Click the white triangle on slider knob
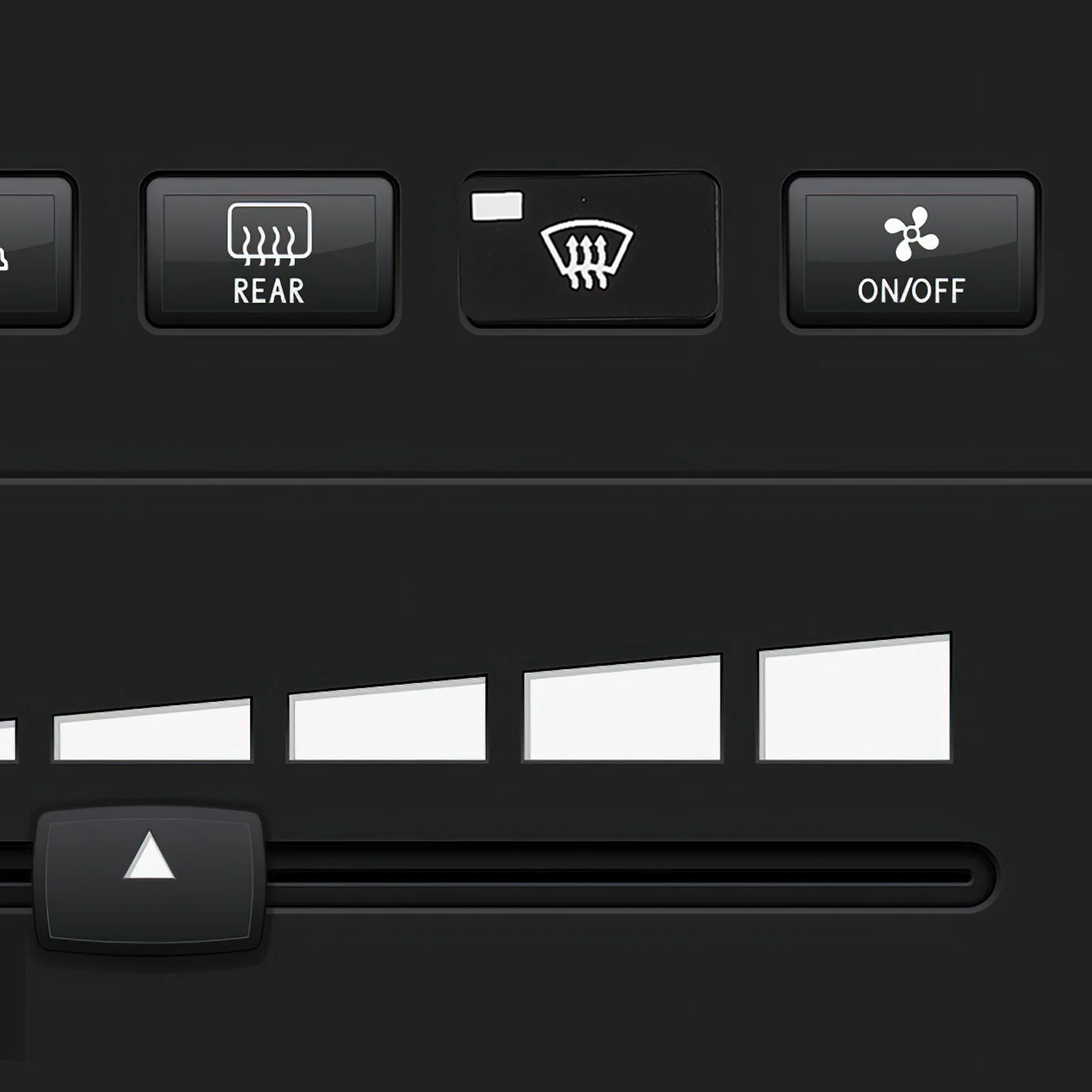1092x1092 pixels. click(x=149, y=855)
